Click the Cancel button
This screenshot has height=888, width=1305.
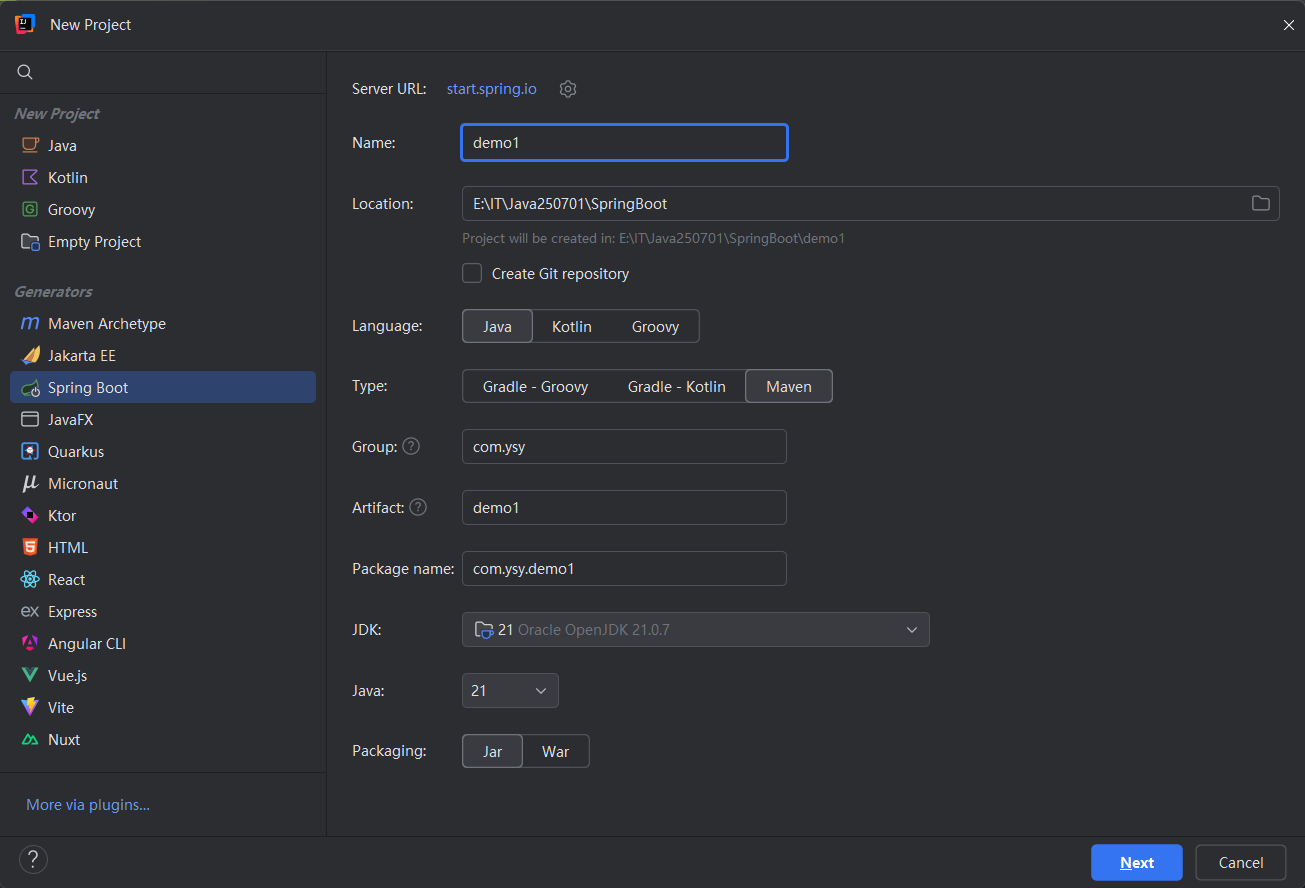[1241, 862]
